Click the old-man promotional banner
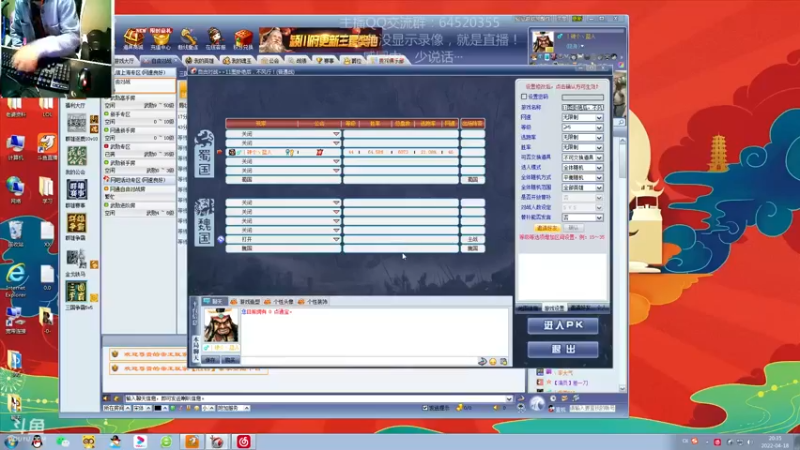 pyautogui.click(x=320, y=40)
